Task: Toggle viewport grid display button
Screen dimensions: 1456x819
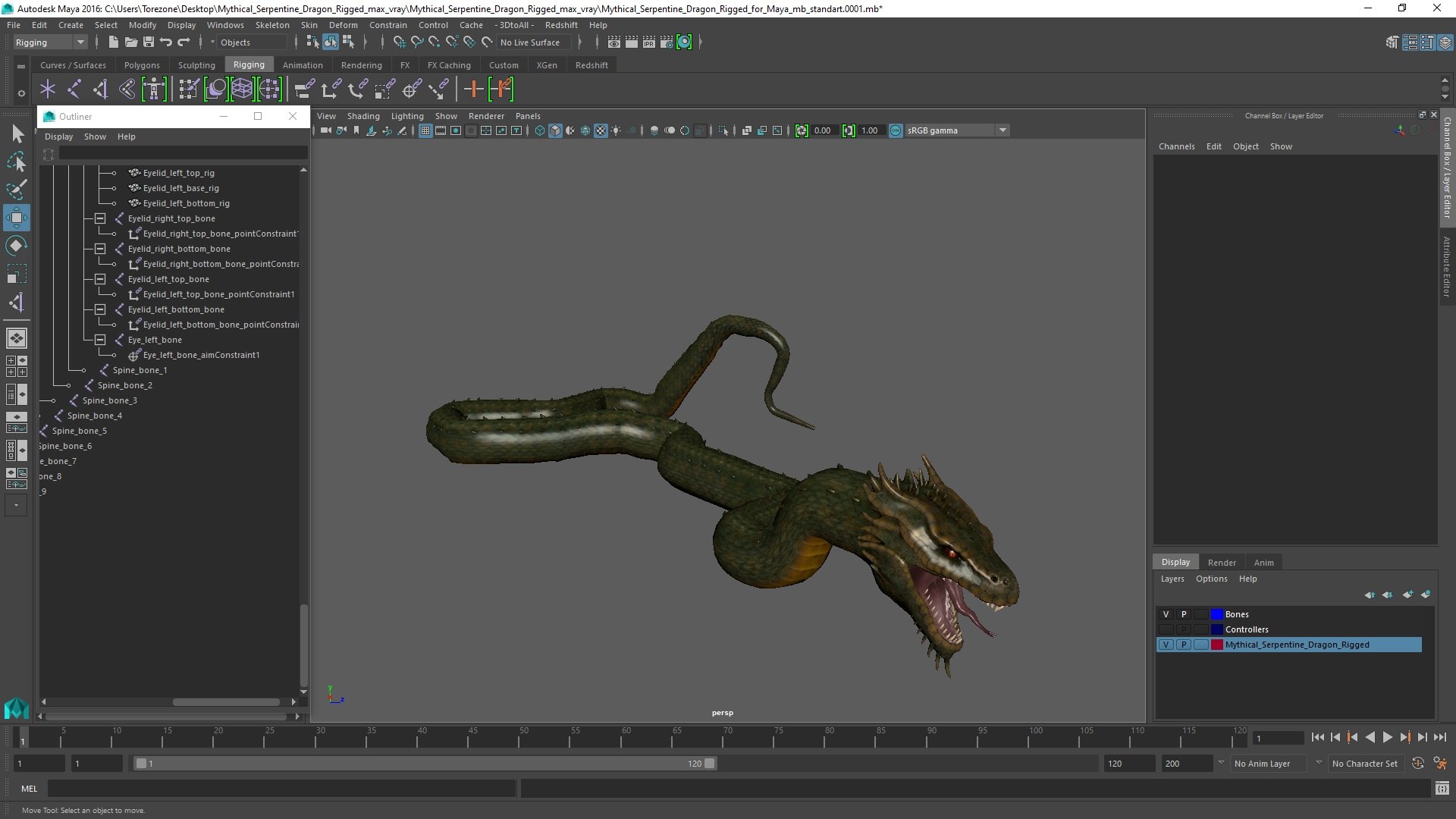Action: point(425,130)
